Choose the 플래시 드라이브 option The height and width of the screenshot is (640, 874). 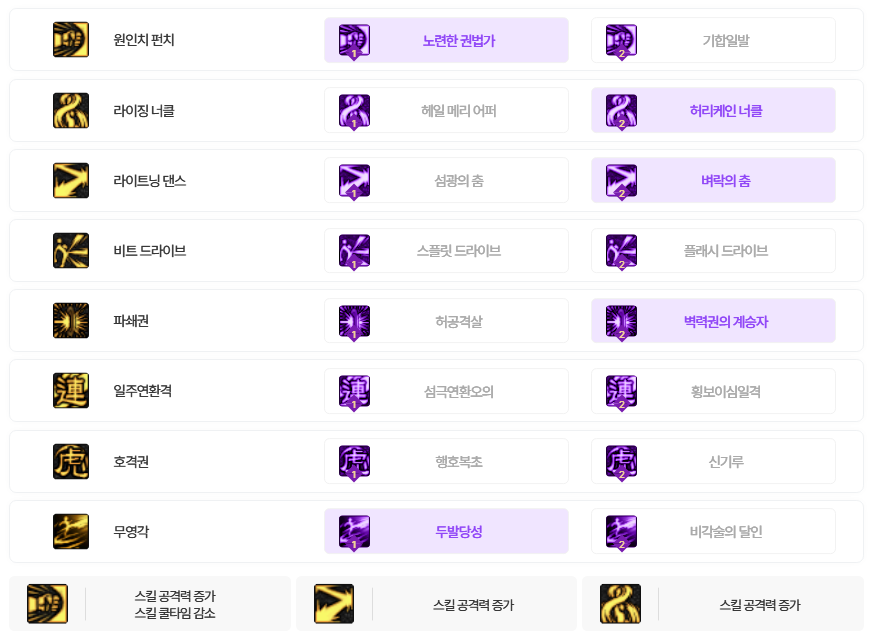(x=713, y=251)
